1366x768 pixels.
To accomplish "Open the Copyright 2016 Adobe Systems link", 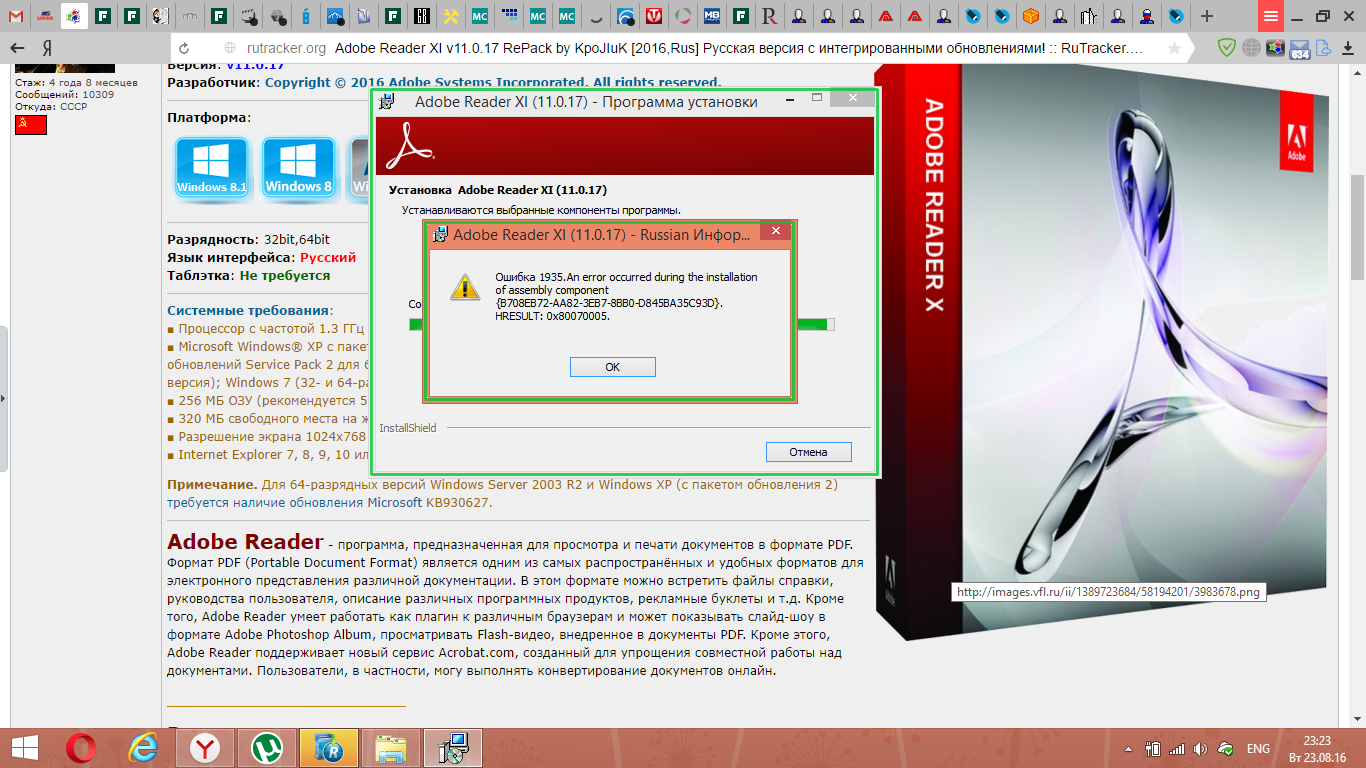I will pyautogui.click(x=492, y=82).
